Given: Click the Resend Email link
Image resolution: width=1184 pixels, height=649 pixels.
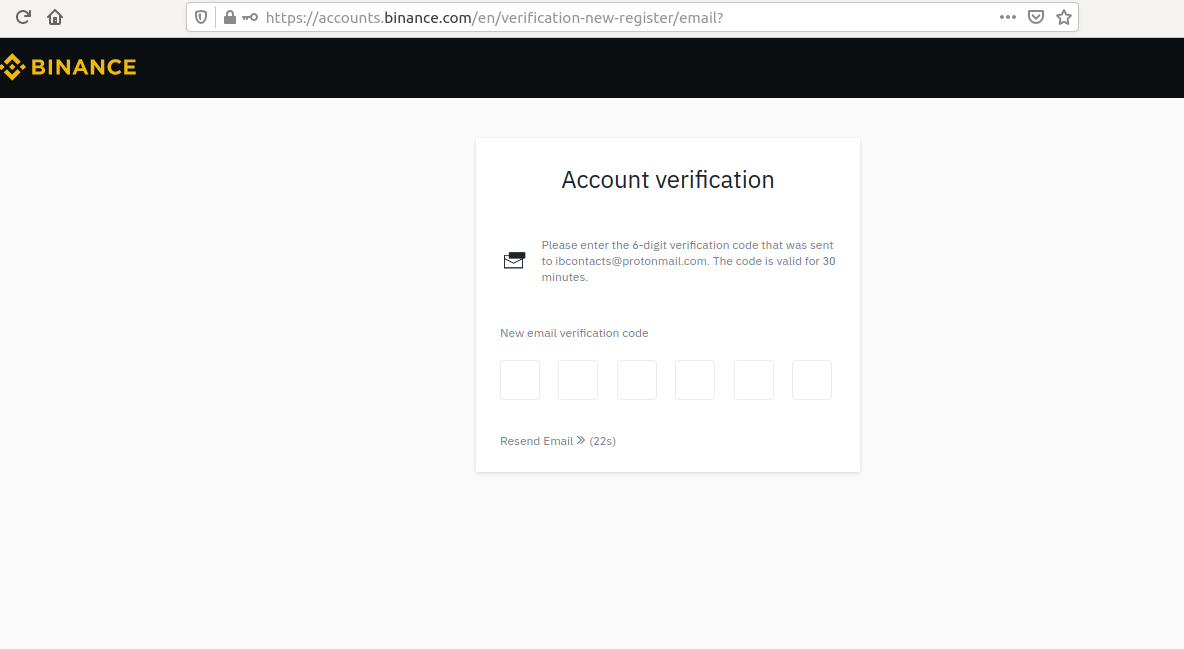Looking at the screenshot, I should coord(537,441).
